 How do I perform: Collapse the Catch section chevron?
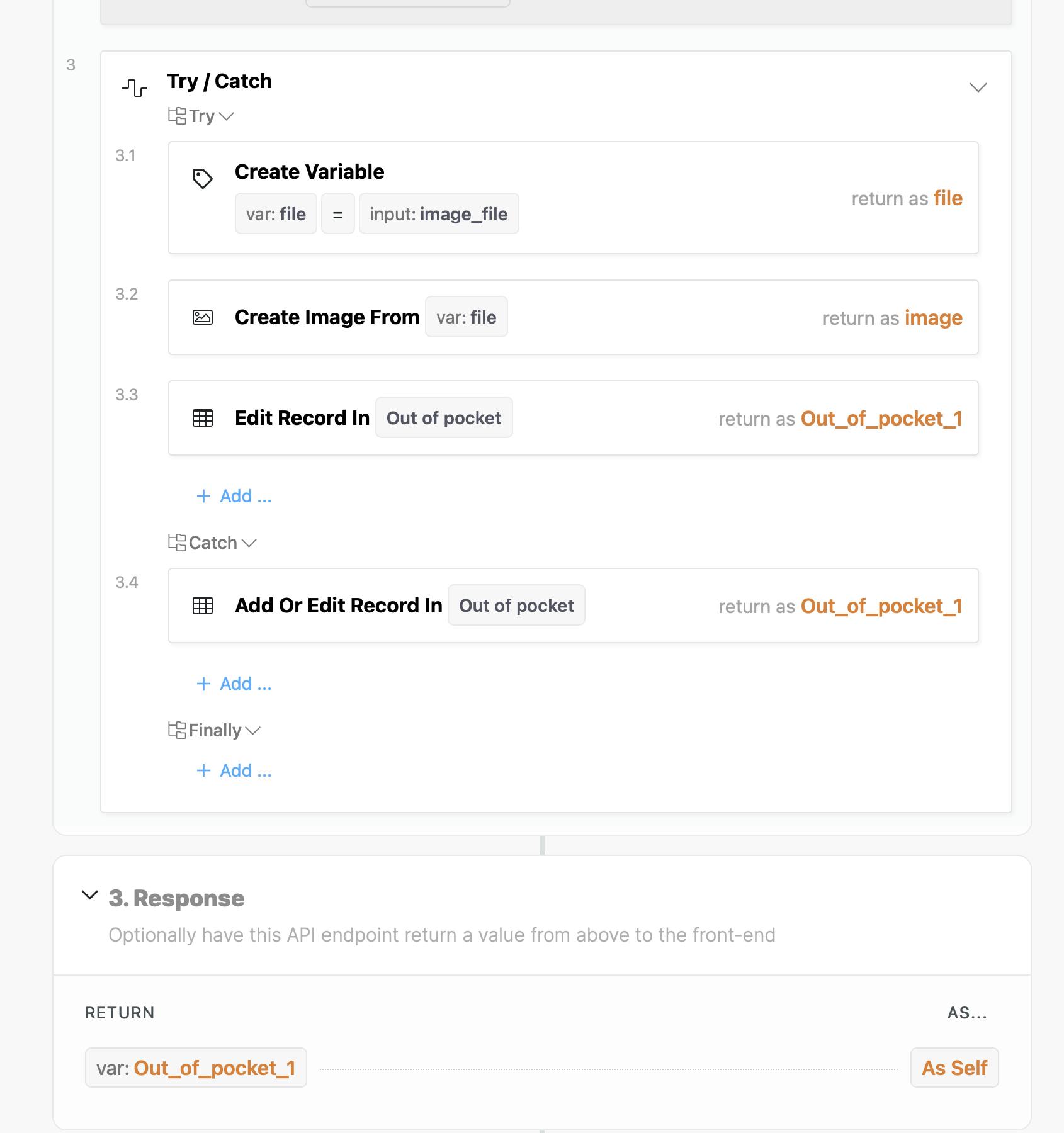click(249, 543)
